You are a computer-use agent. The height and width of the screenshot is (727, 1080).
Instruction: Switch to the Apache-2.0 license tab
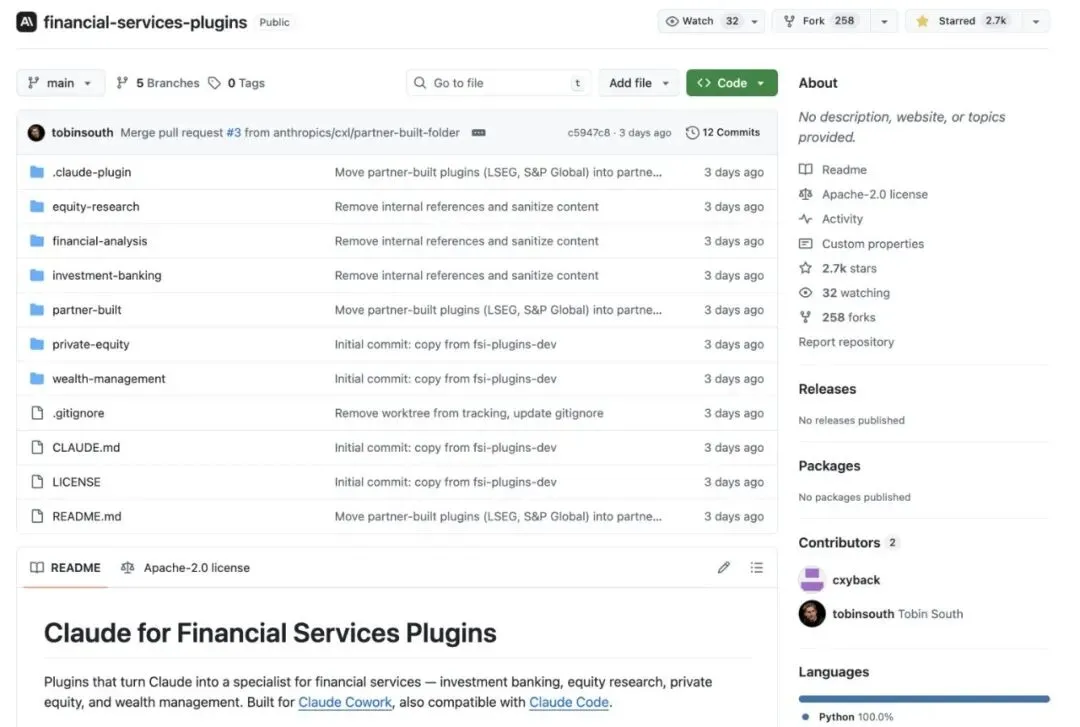(x=186, y=568)
